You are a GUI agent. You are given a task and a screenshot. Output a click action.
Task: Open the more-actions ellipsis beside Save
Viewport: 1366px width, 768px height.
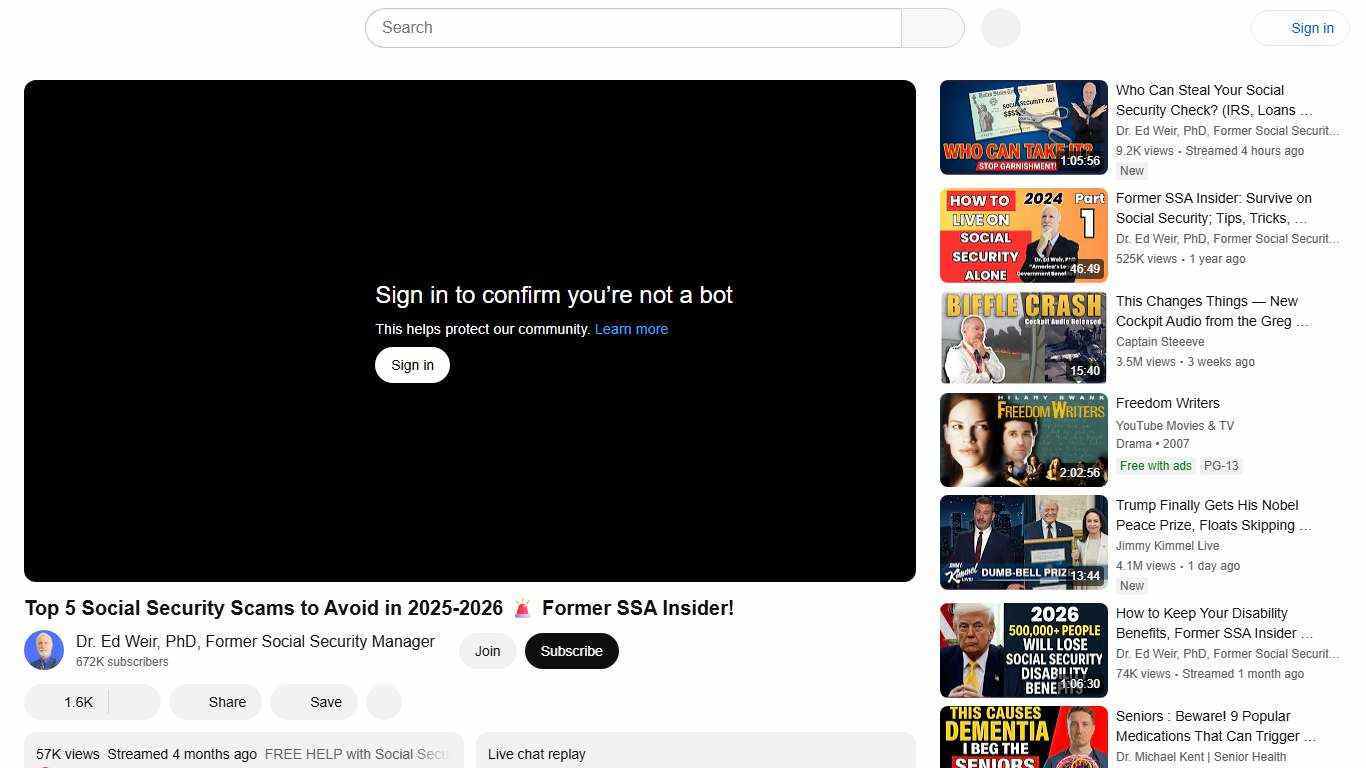point(383,701)
